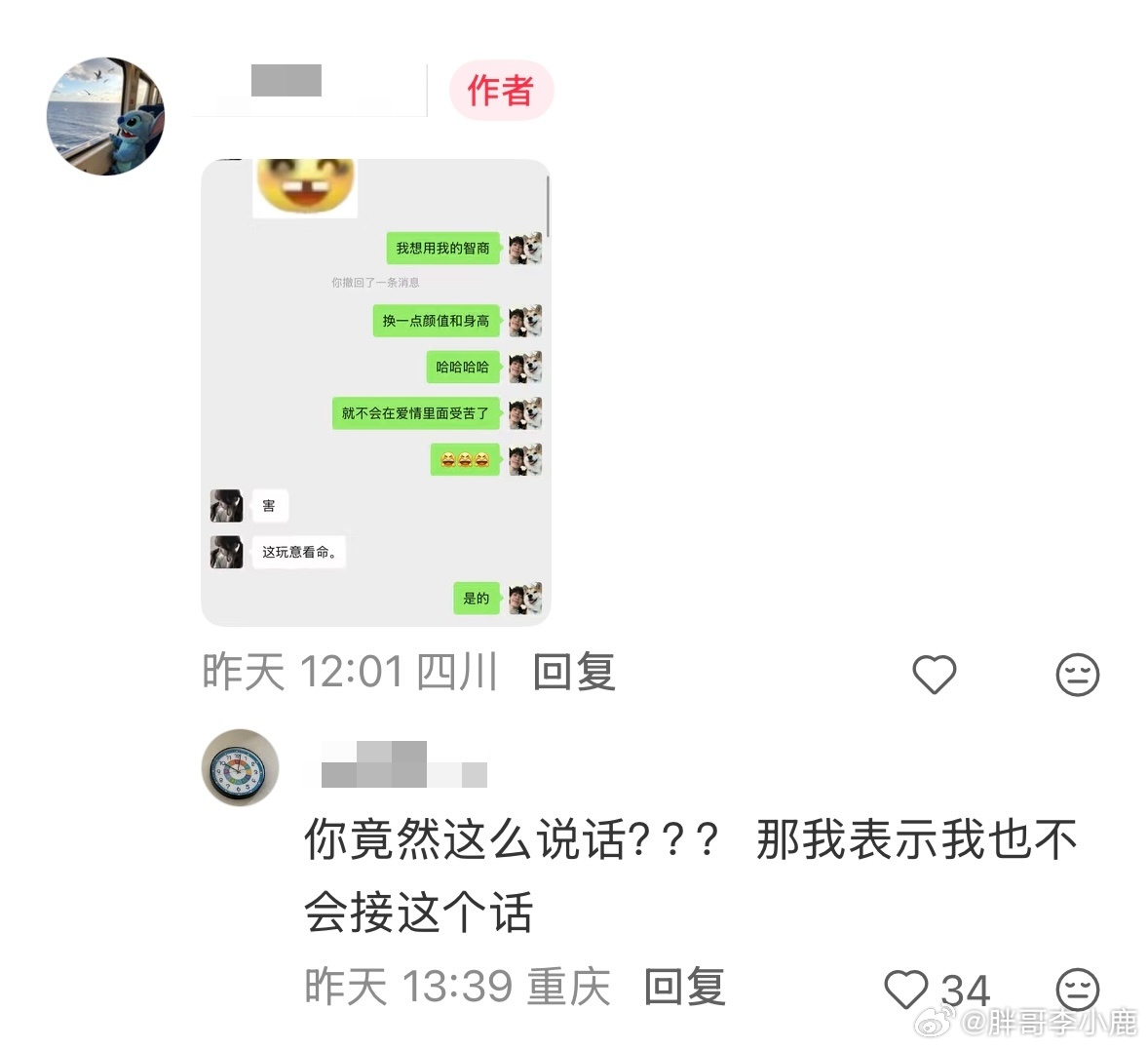
Task: Tap the laughing emoji message bubble
Action: point(465,459)
